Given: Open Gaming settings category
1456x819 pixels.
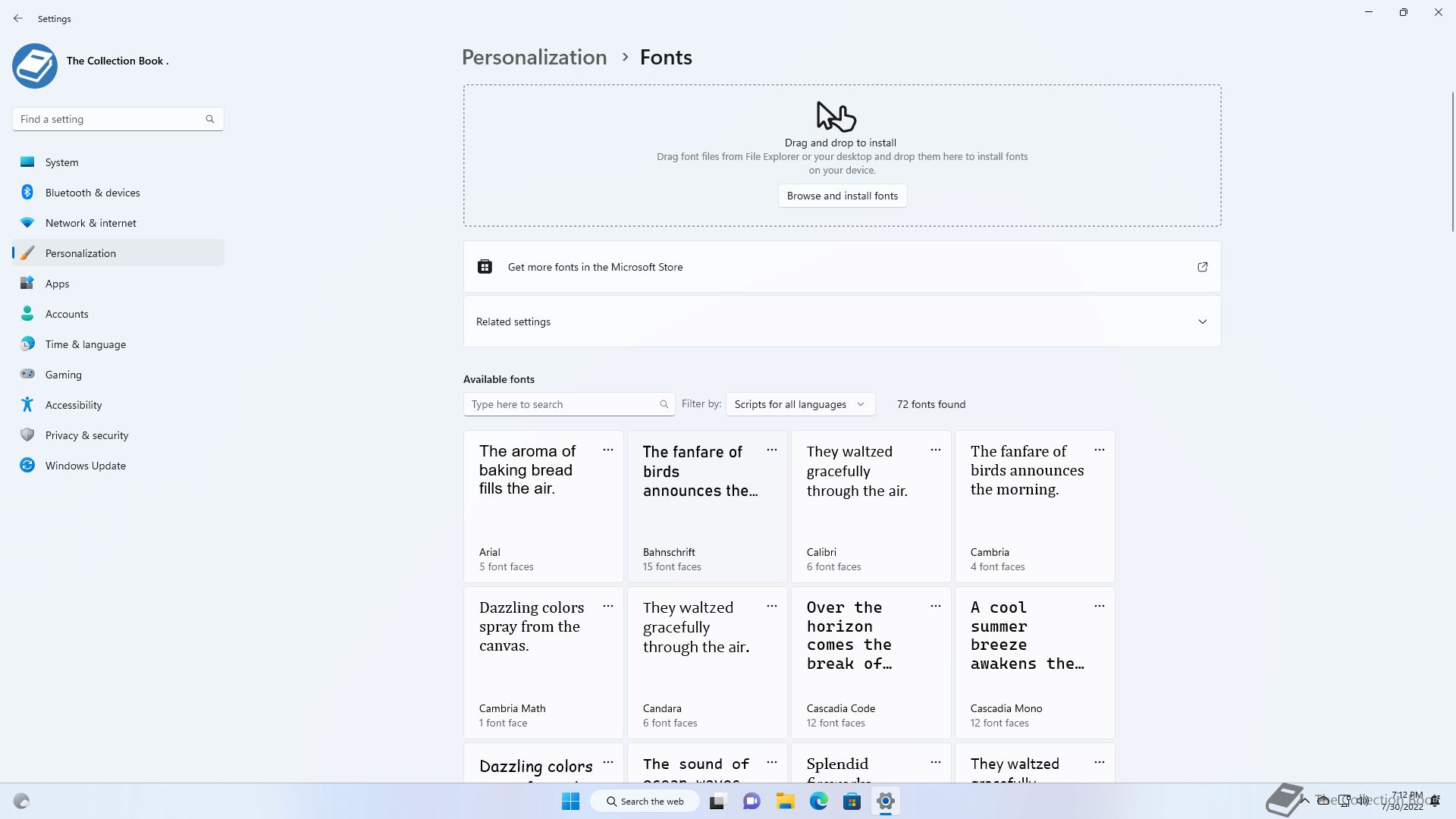Looking at the screenshot, I should 118,375.
